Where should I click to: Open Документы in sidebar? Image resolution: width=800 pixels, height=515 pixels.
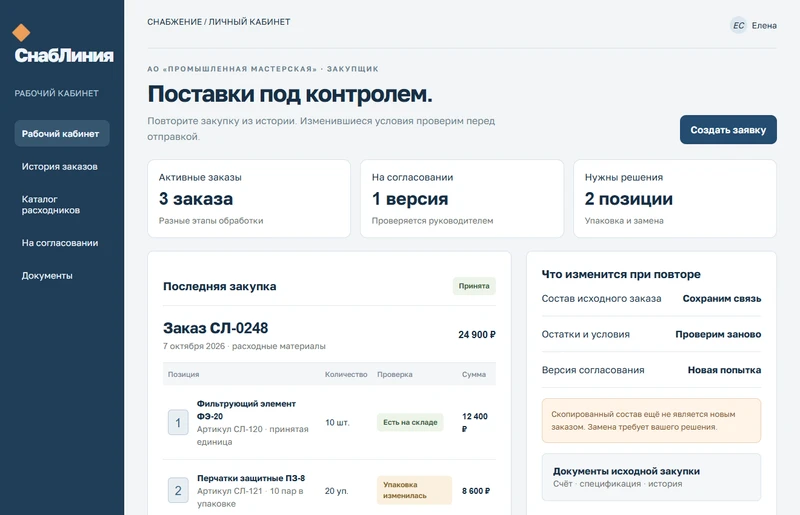62,276
